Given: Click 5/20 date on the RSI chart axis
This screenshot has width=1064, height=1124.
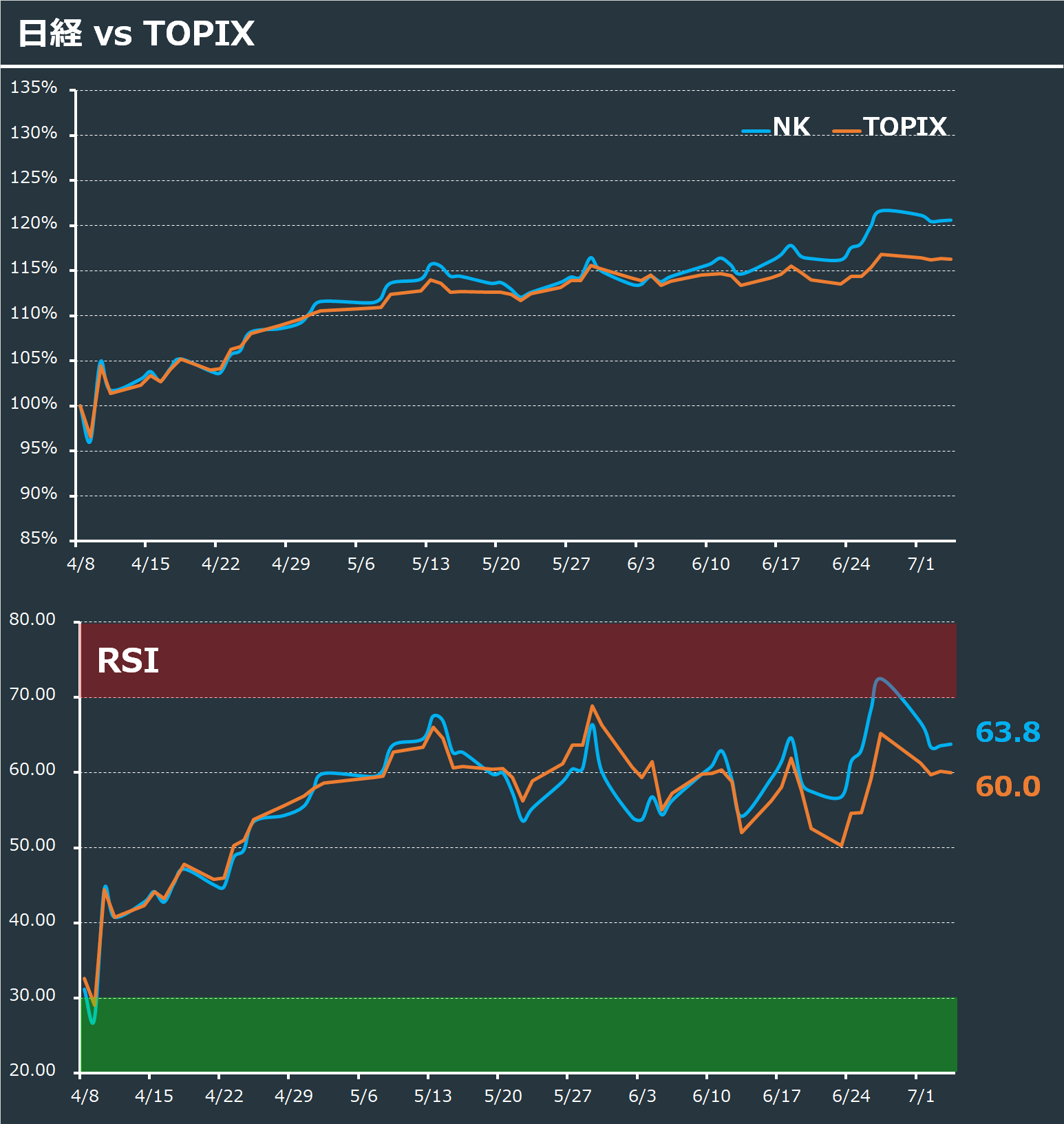Looking at the screenshot, I should 503,1096.
